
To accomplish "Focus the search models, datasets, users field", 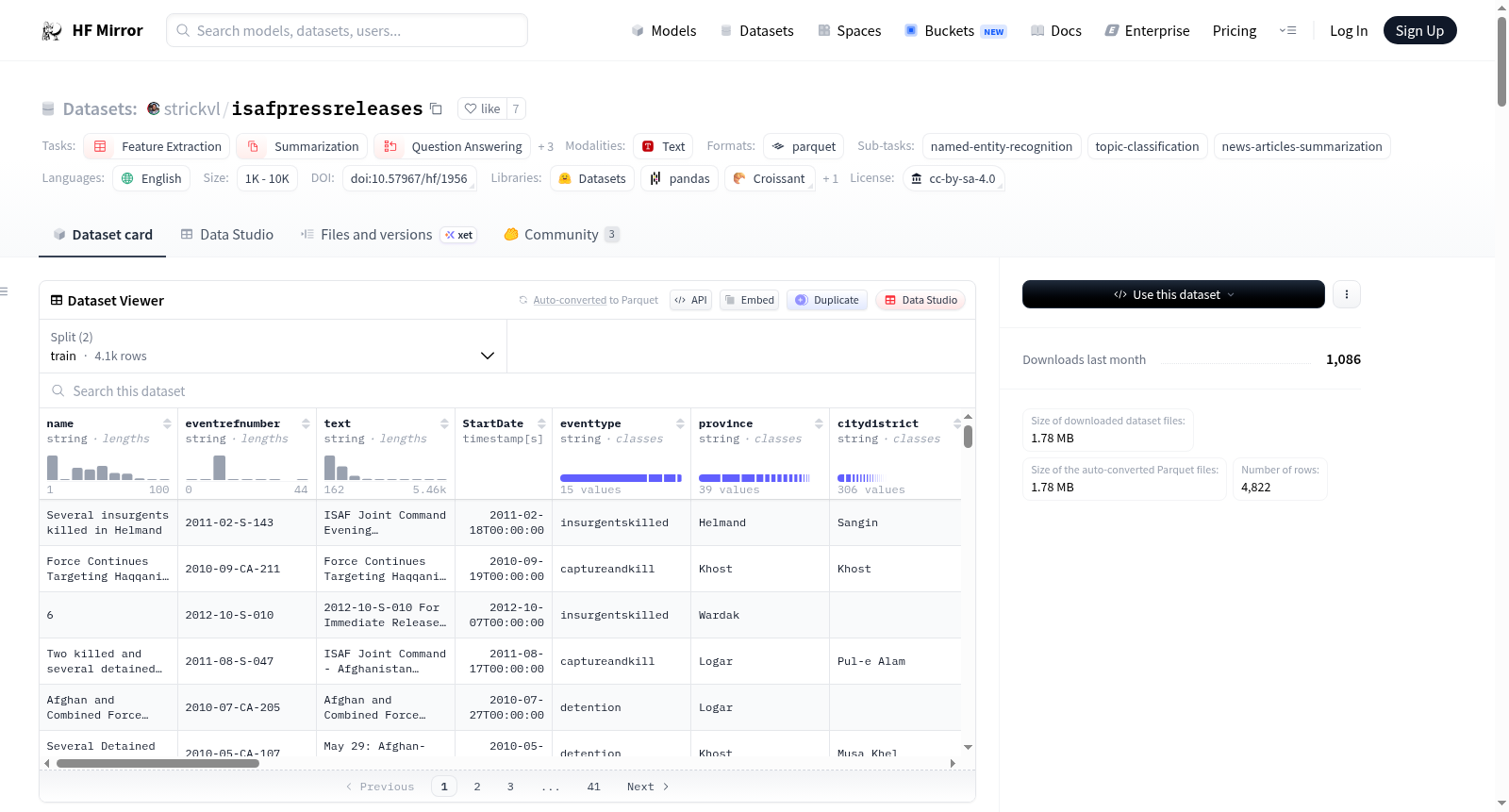I will pos(347,30).
